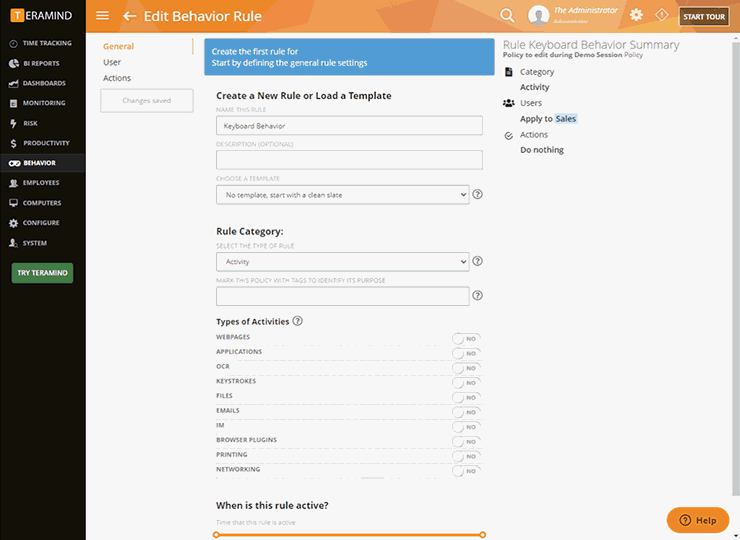Click the Start Tour button
740x540 pixels.
coord(704,16)
